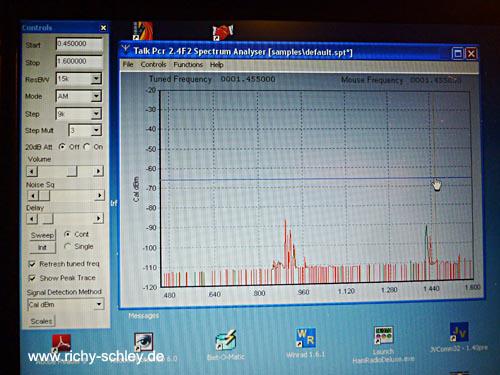Open the JVComm32 desktop shortcut
Viewport: 500px width, 375px height.
[459, 332]
